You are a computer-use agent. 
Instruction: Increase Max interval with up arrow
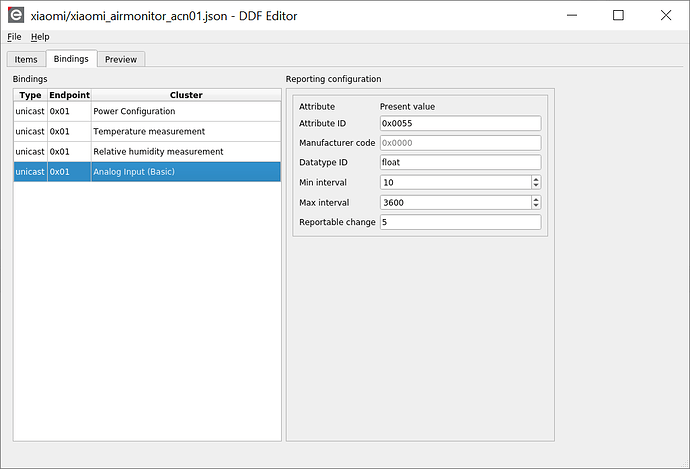click(x=536, y=199)
